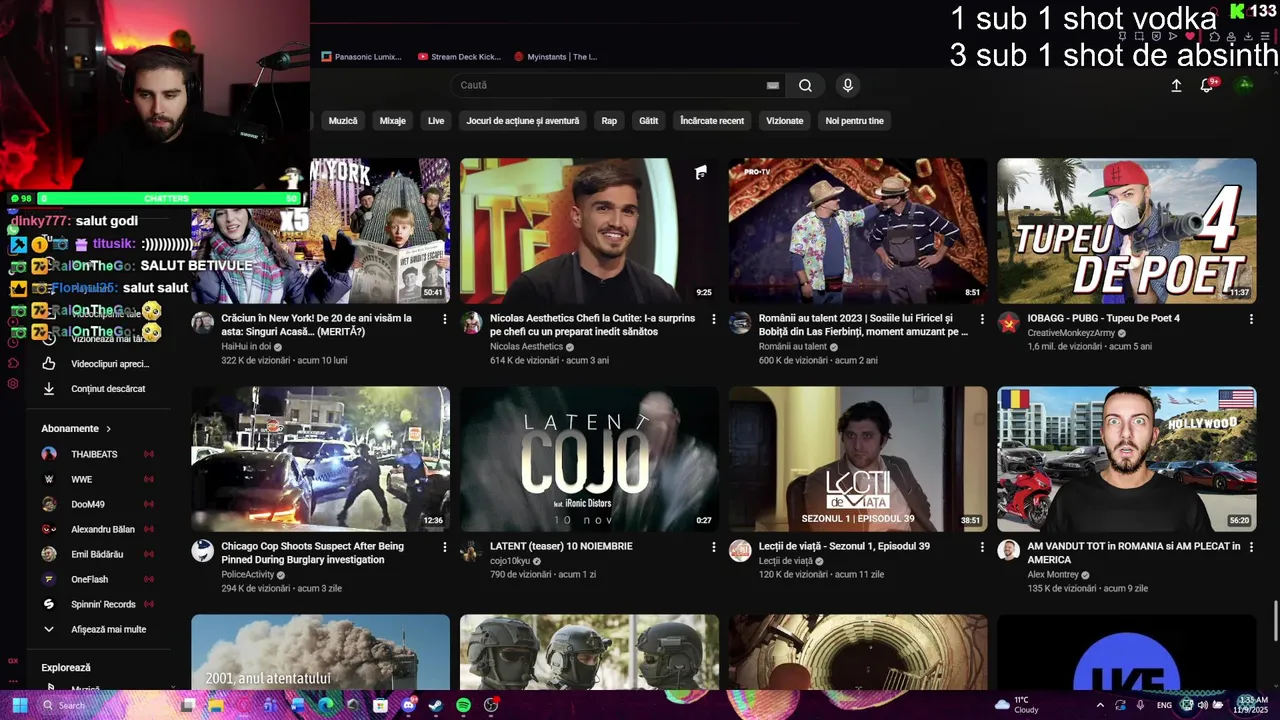Open more options for Nicolas Aesthetics video
The width and height of the screenshot is (1280, 720).
point(714,319)
